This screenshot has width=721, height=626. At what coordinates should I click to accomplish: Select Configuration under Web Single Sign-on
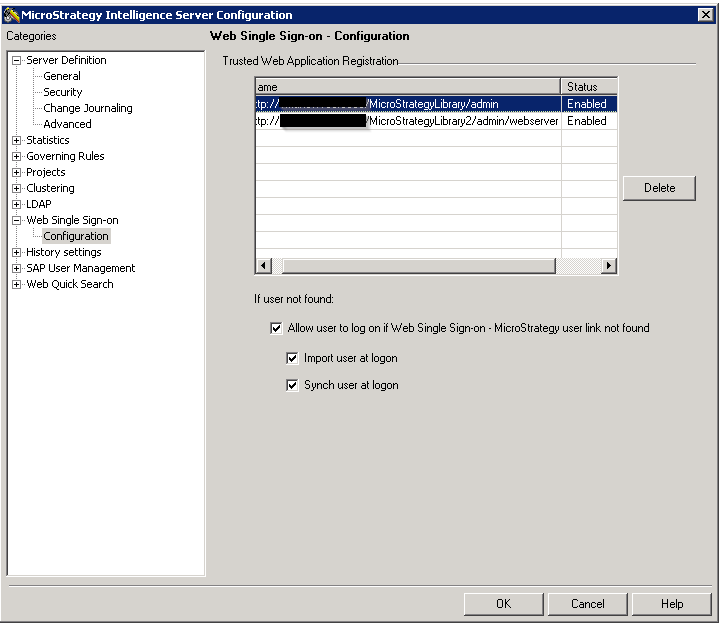(76, 236)
